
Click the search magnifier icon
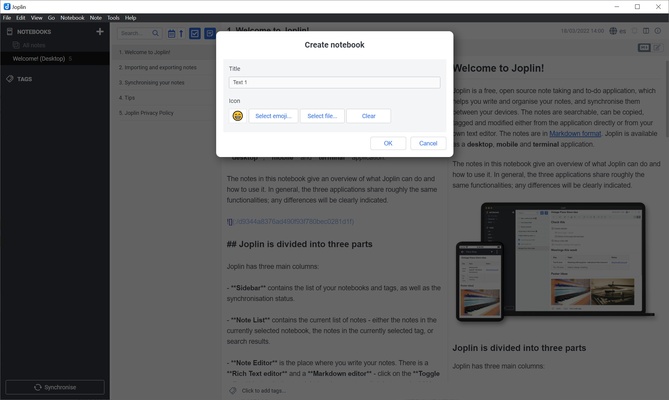click(155, 33)
